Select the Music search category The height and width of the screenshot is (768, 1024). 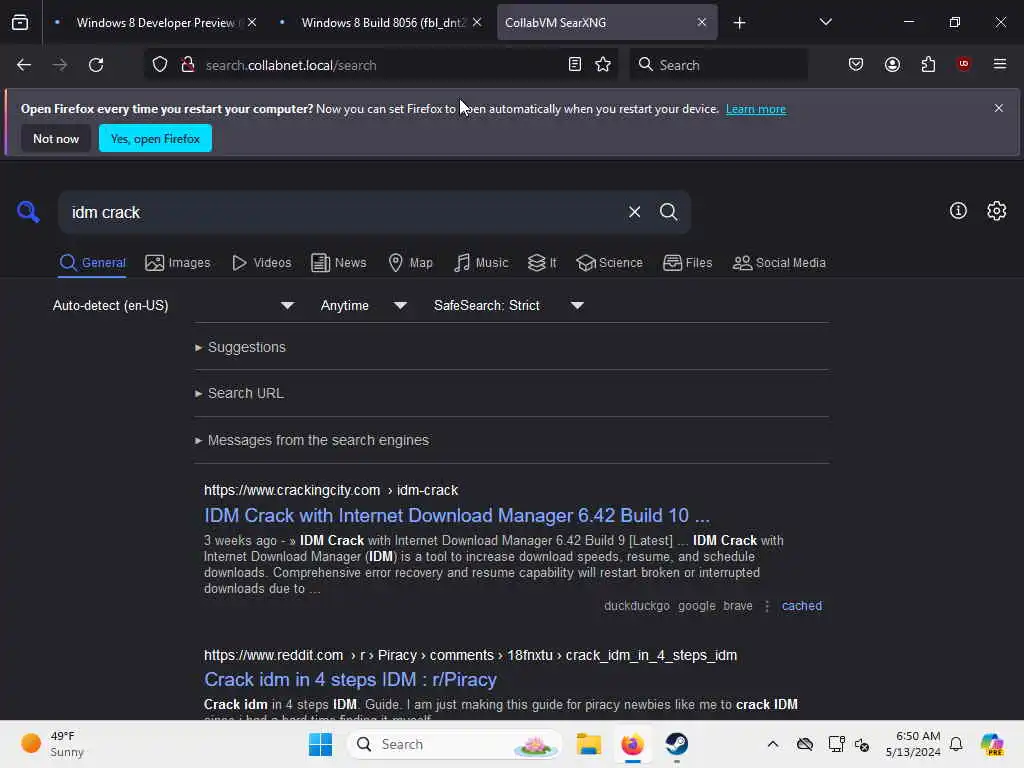pyautogui.click(x=481, y=263)
